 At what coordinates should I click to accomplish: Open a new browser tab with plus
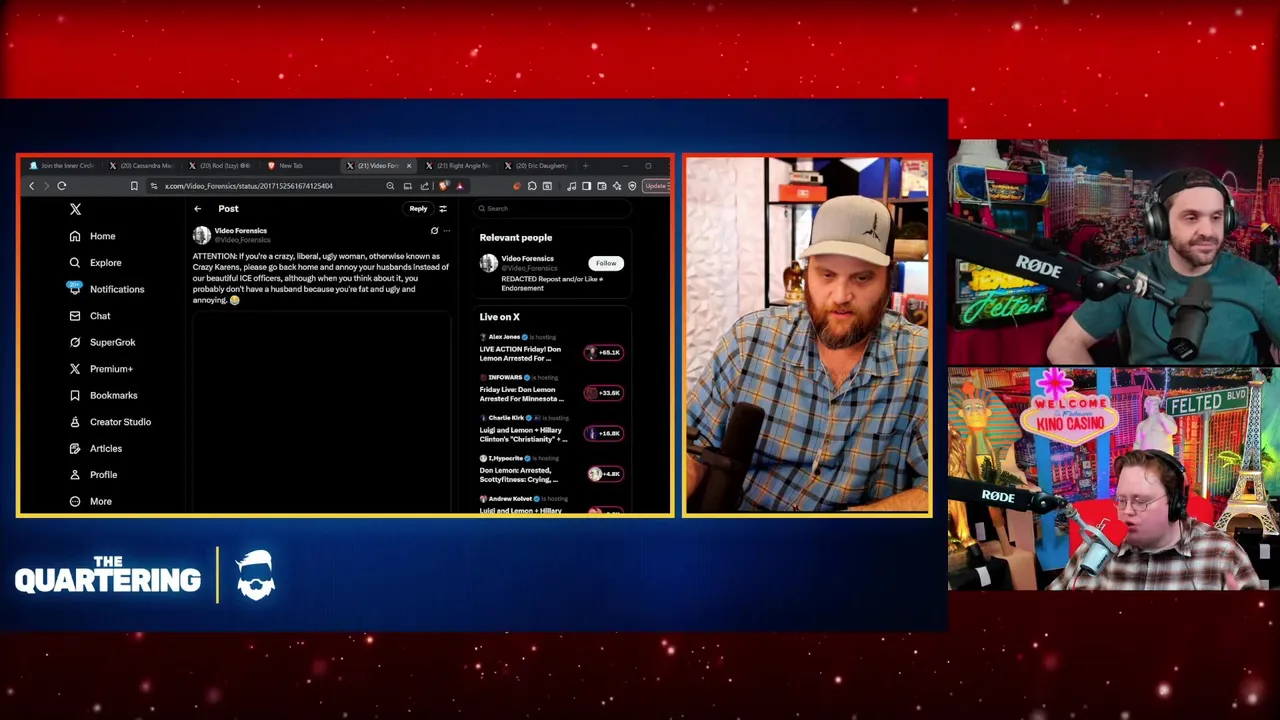coord(586,166)
